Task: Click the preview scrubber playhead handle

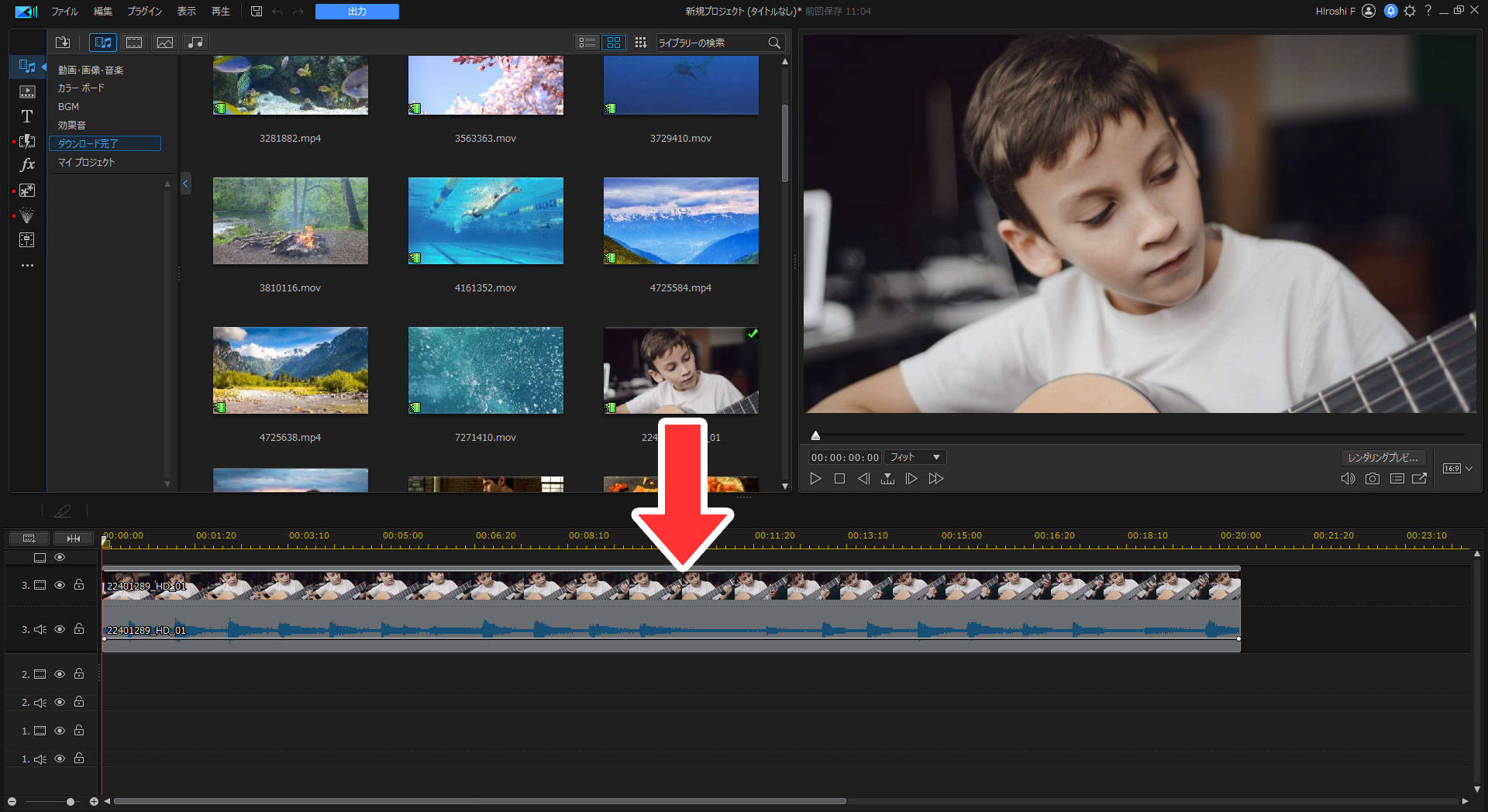Action: (815, 435)
